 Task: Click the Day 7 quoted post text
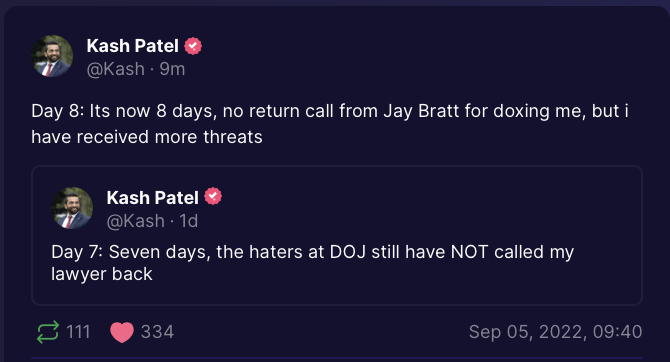(x=312, y=263)
